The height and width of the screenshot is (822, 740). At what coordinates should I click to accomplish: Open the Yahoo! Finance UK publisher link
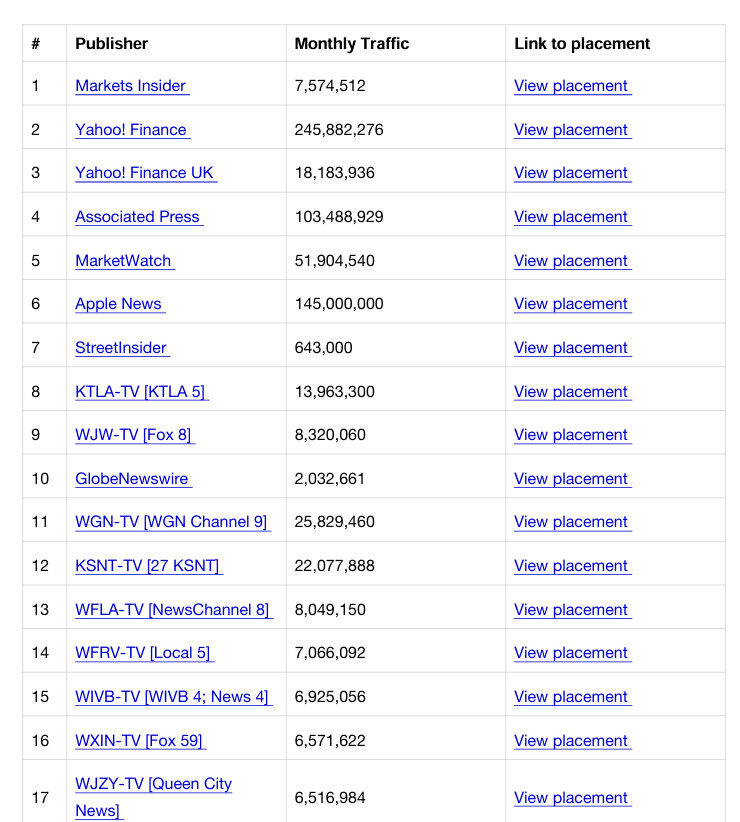[x=146, y=172]
